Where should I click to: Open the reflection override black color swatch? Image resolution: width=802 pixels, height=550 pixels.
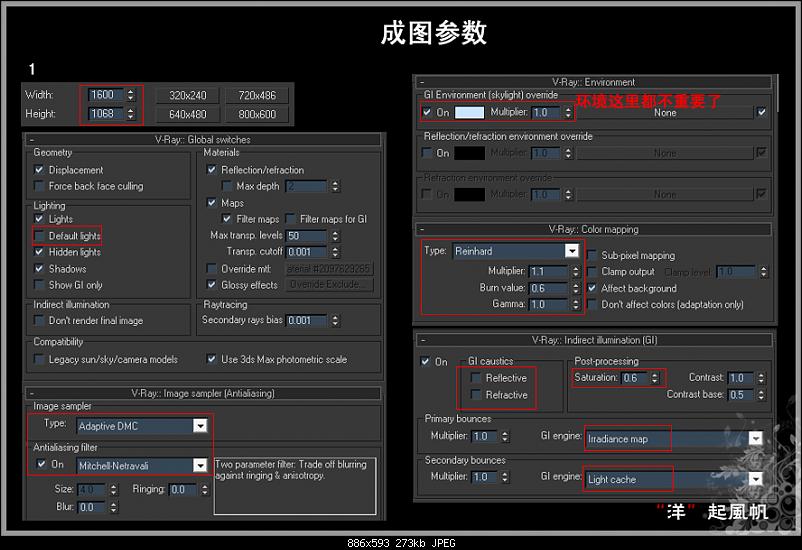pos(470,153)
